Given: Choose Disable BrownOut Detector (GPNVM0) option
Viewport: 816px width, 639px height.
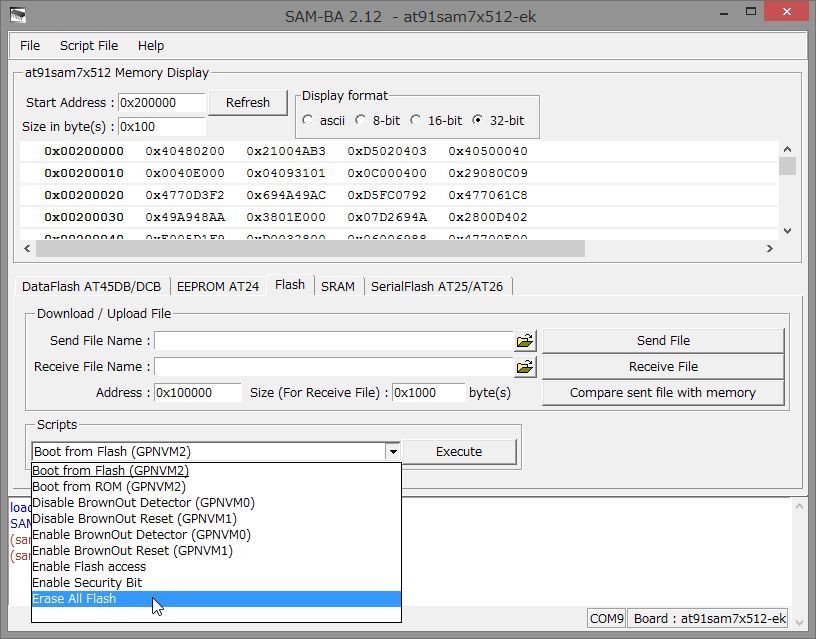Looking at the screenshot, I should pyautogui.click(x=216, y=503).
